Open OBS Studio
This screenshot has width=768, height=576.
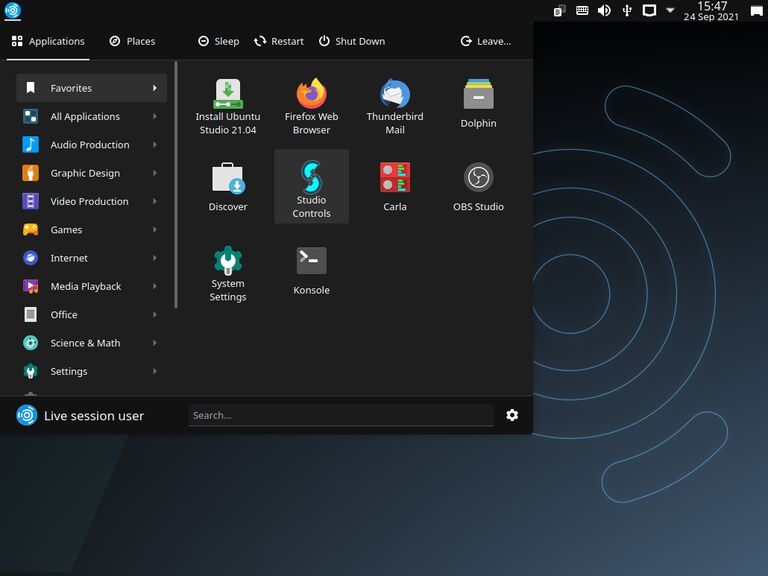[x=479, y=187]
